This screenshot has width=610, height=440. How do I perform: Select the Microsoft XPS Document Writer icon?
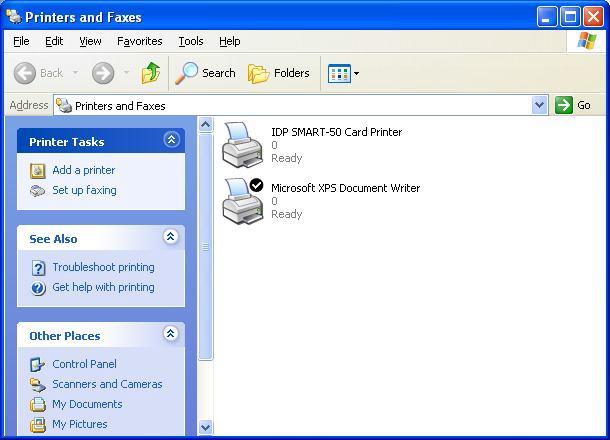pyautogui.click(x=242, y=201)
